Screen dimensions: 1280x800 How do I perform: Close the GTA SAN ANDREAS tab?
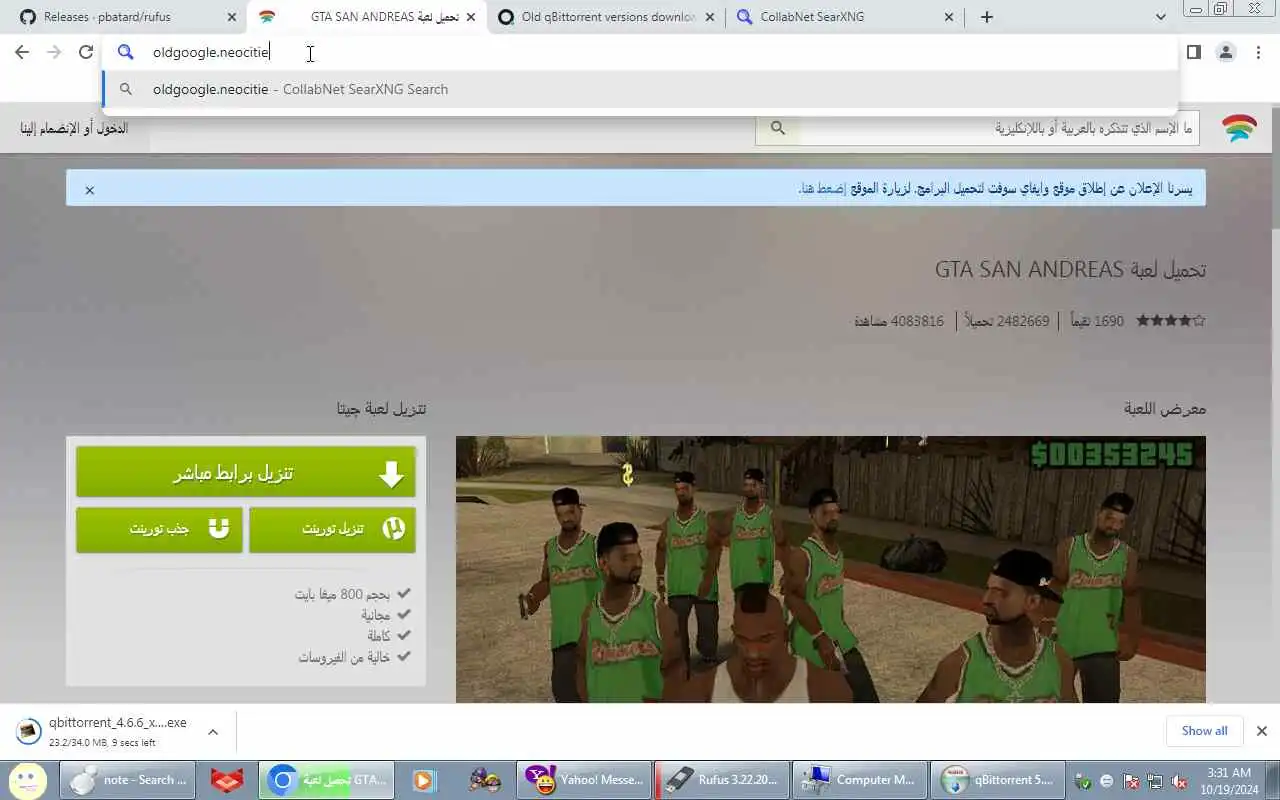[471, 17]
